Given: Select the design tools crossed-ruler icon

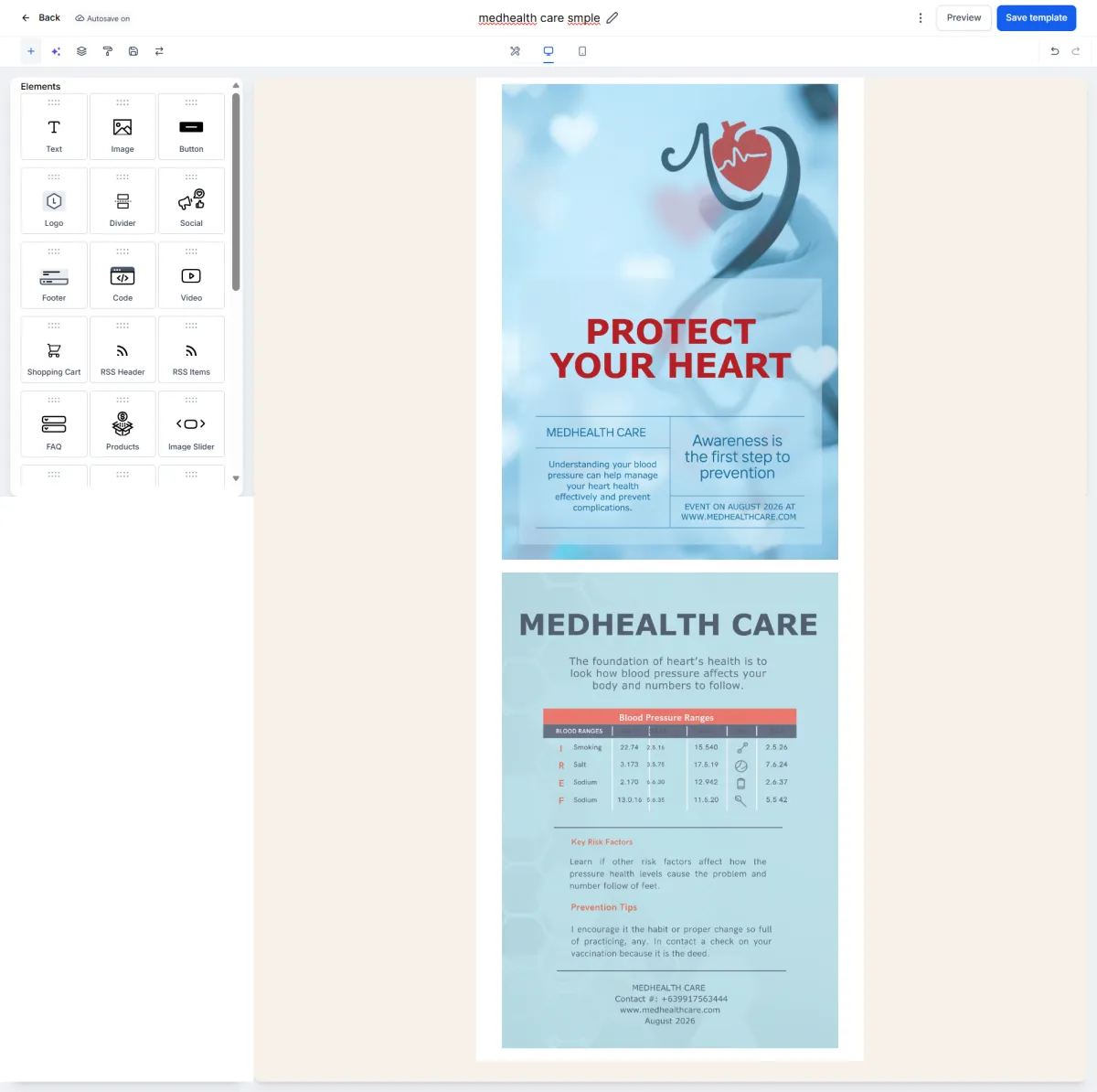Looking at the screenshot, I should click(515, 51).
